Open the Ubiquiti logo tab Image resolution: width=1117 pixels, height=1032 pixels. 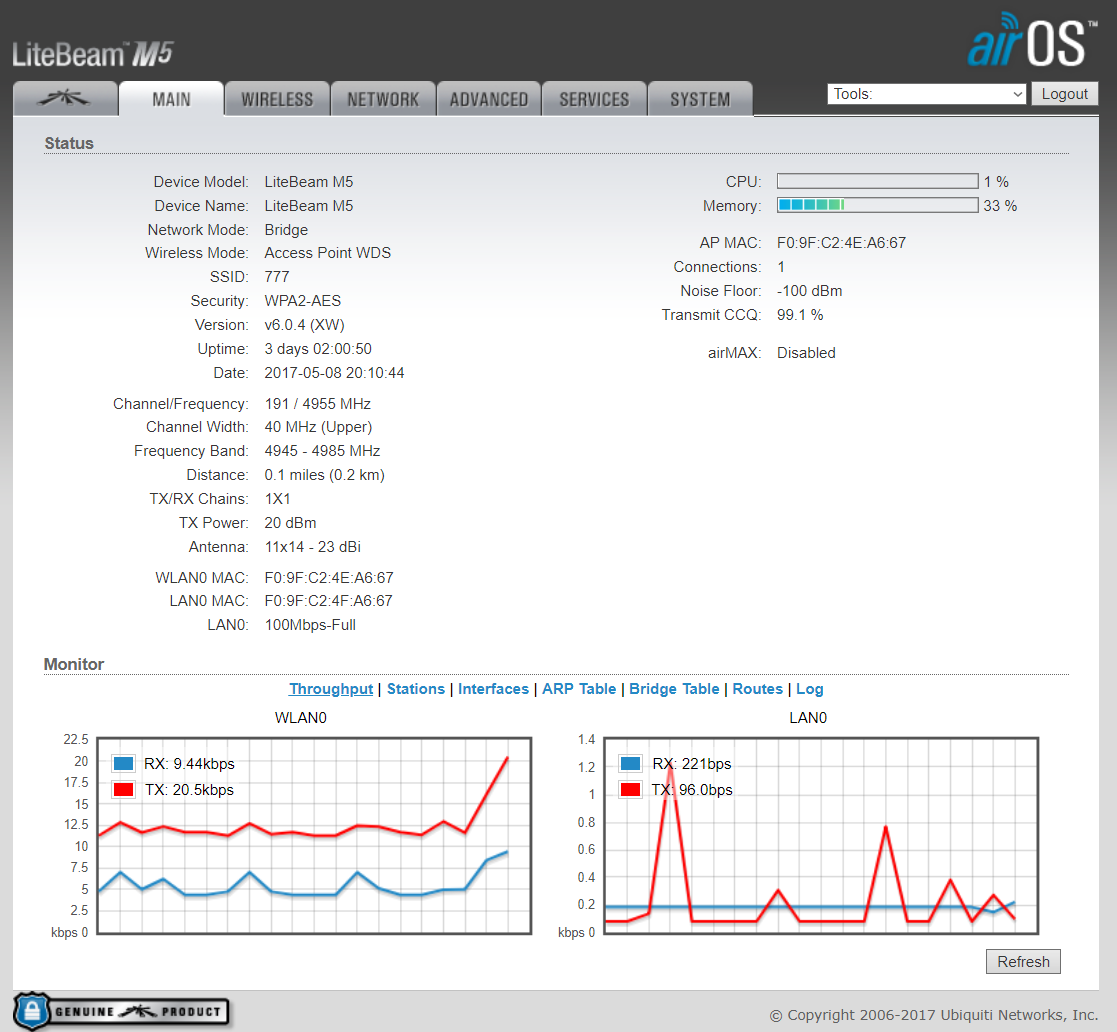click(x=66, y=99)
